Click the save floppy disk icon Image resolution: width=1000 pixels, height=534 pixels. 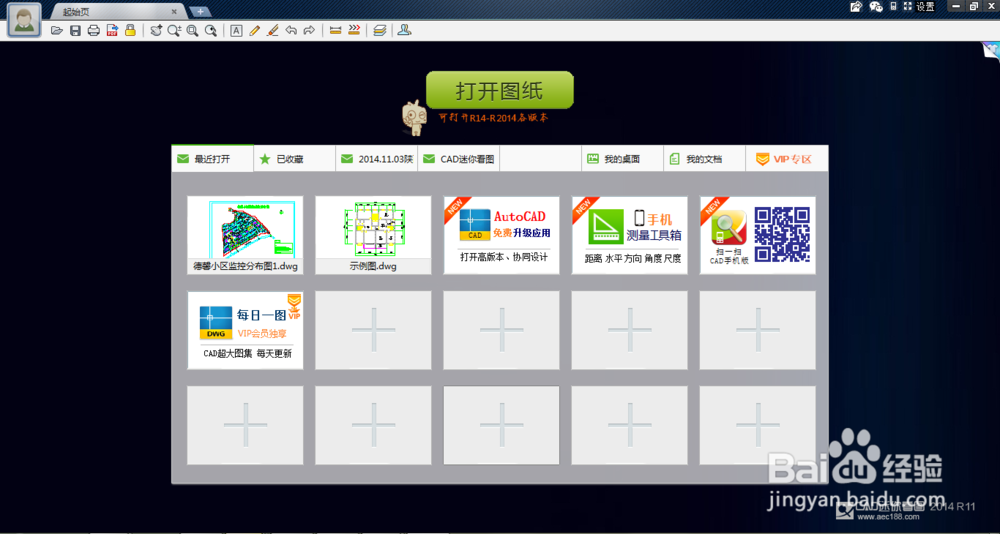click(x=75, y=30)
